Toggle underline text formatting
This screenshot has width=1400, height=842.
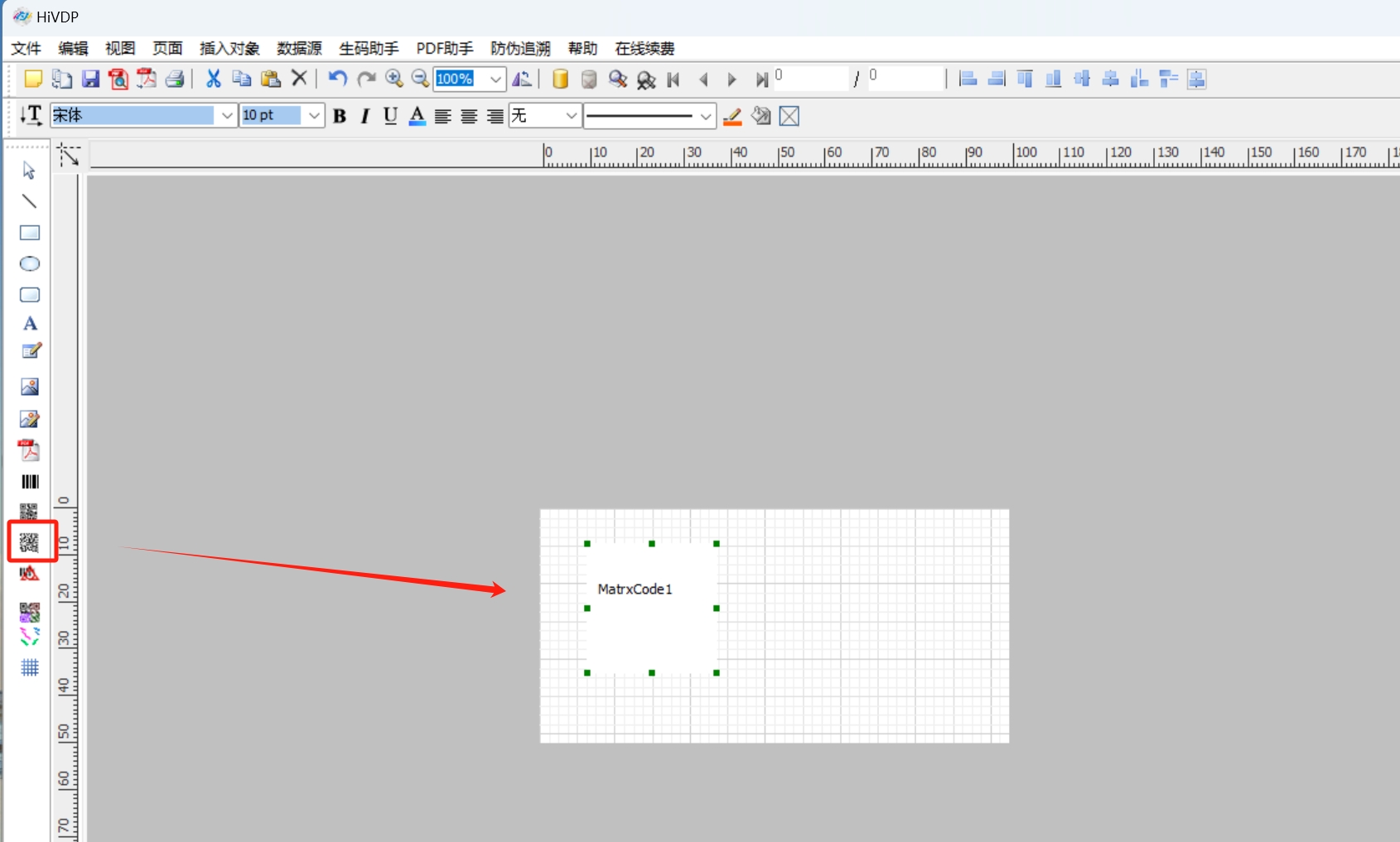tap(390, 116)
